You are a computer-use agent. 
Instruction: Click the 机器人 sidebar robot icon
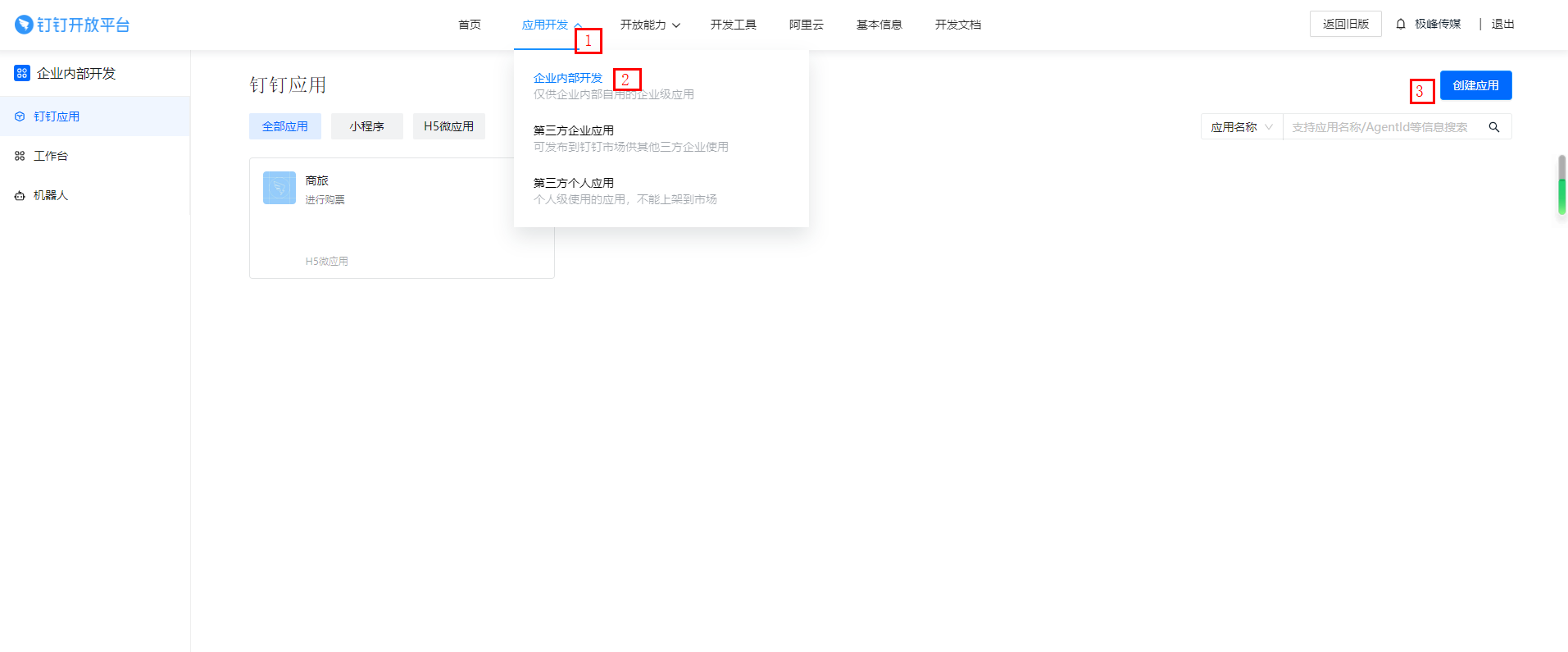(x=20, y=195)
